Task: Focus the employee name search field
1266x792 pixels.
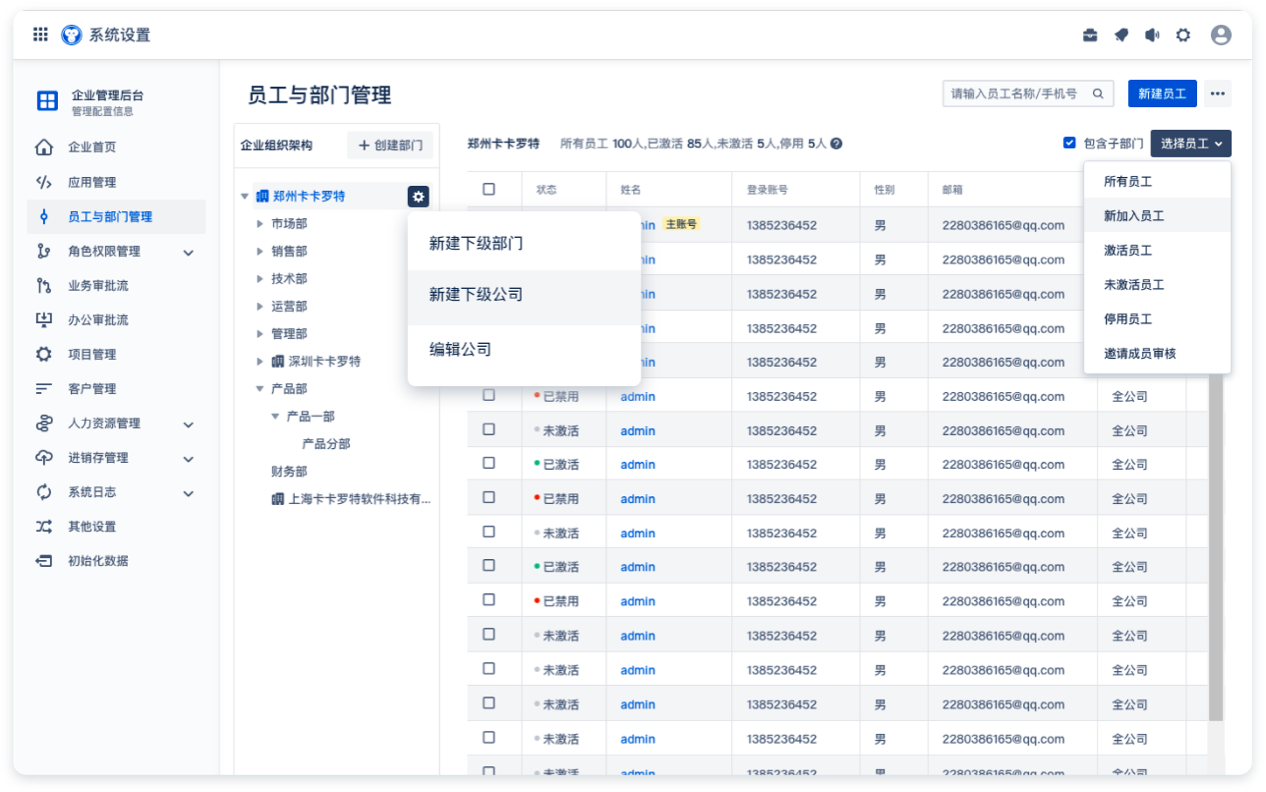Action: (x=1015, y=94)
